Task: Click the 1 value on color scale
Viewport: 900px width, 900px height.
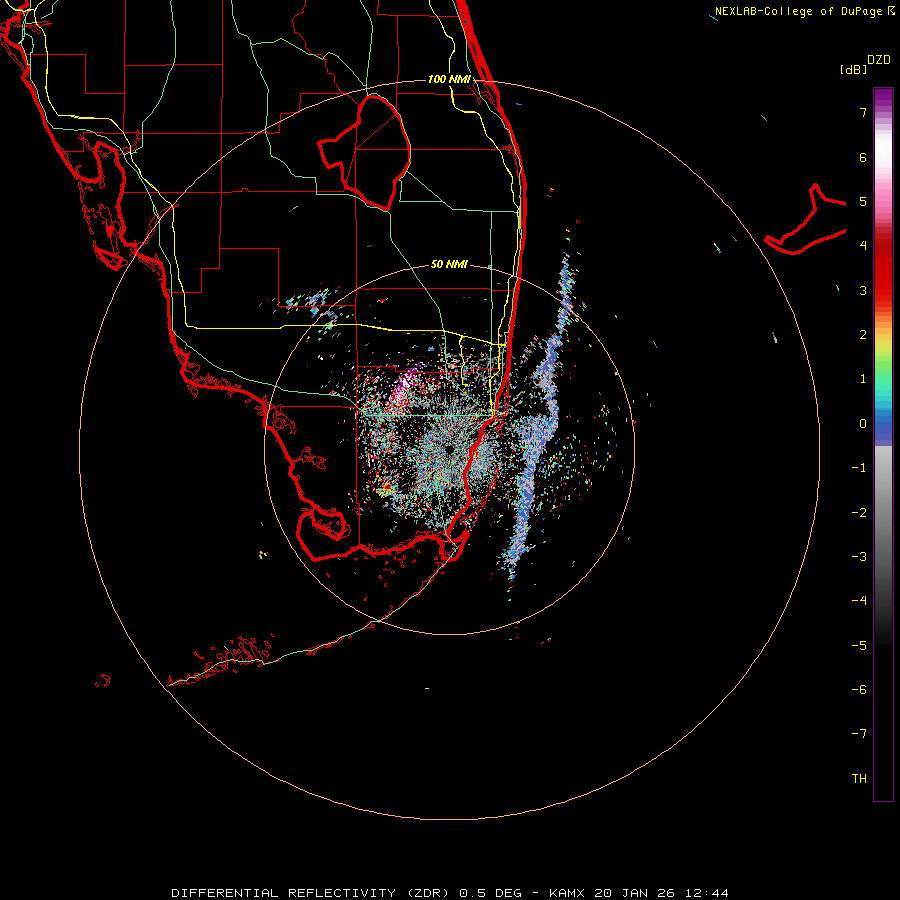Action: coord(863,379)
